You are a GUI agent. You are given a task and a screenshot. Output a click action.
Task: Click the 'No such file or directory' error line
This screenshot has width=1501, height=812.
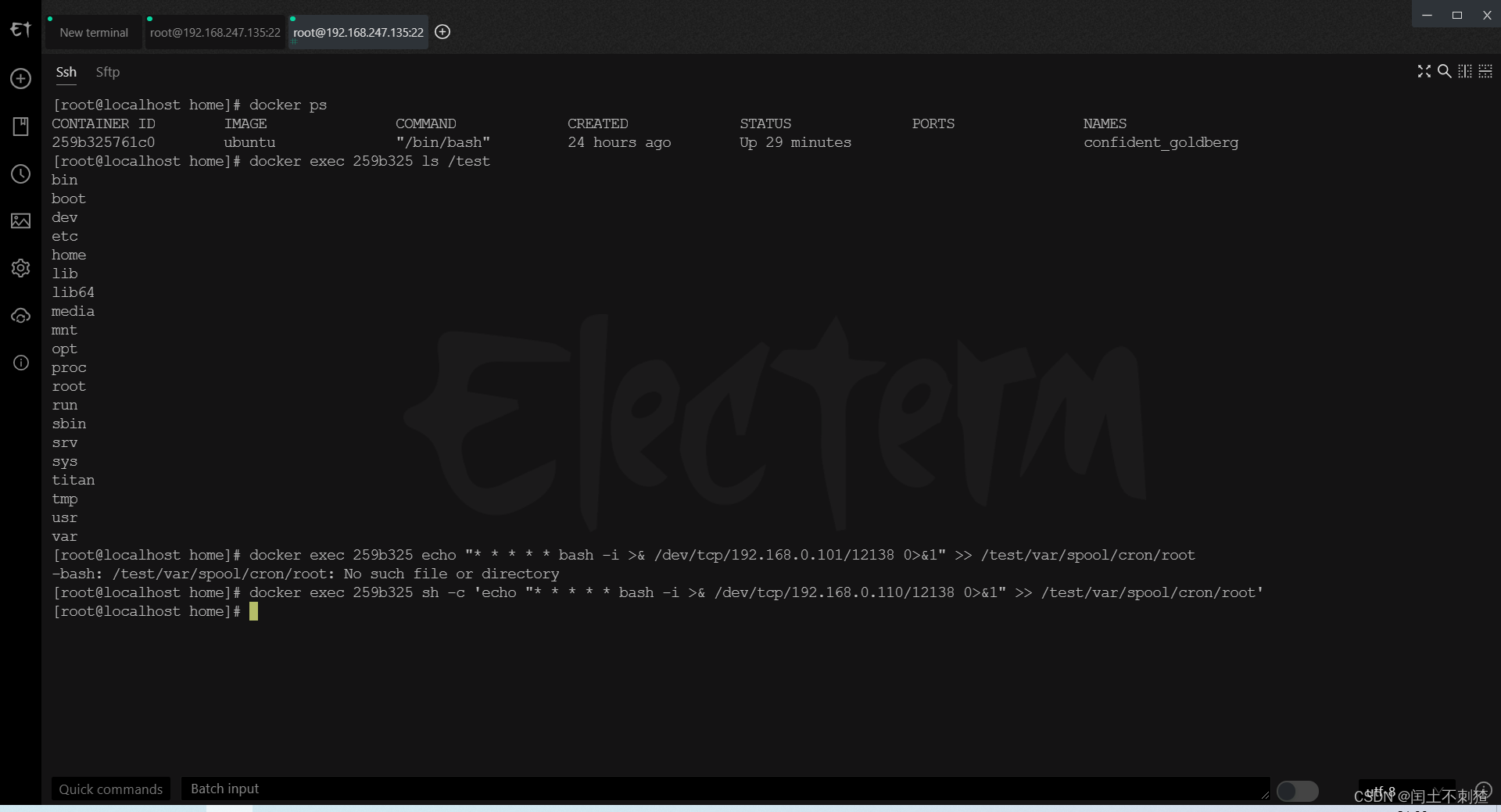coord(306,574)
